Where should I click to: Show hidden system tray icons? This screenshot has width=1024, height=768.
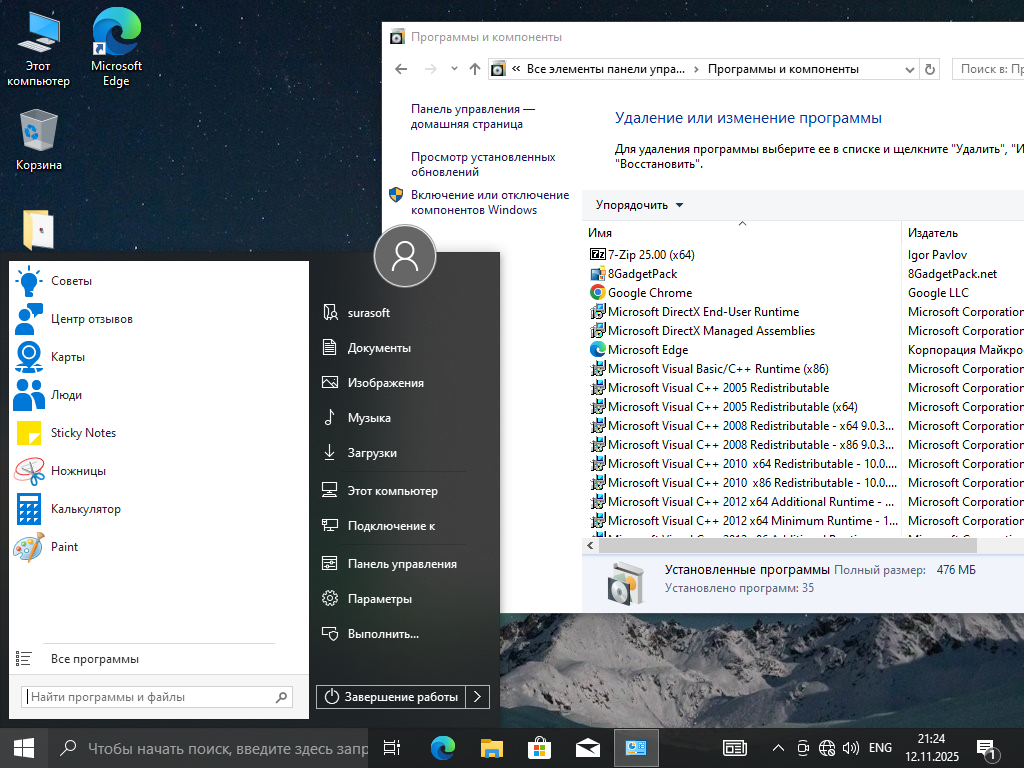point(778,748)
